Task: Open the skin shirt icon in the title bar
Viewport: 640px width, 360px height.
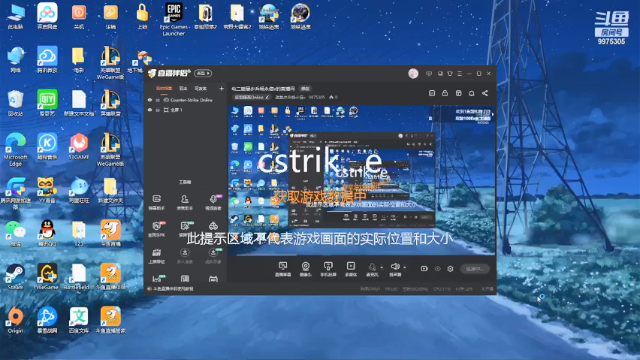Action: (450, 73)
